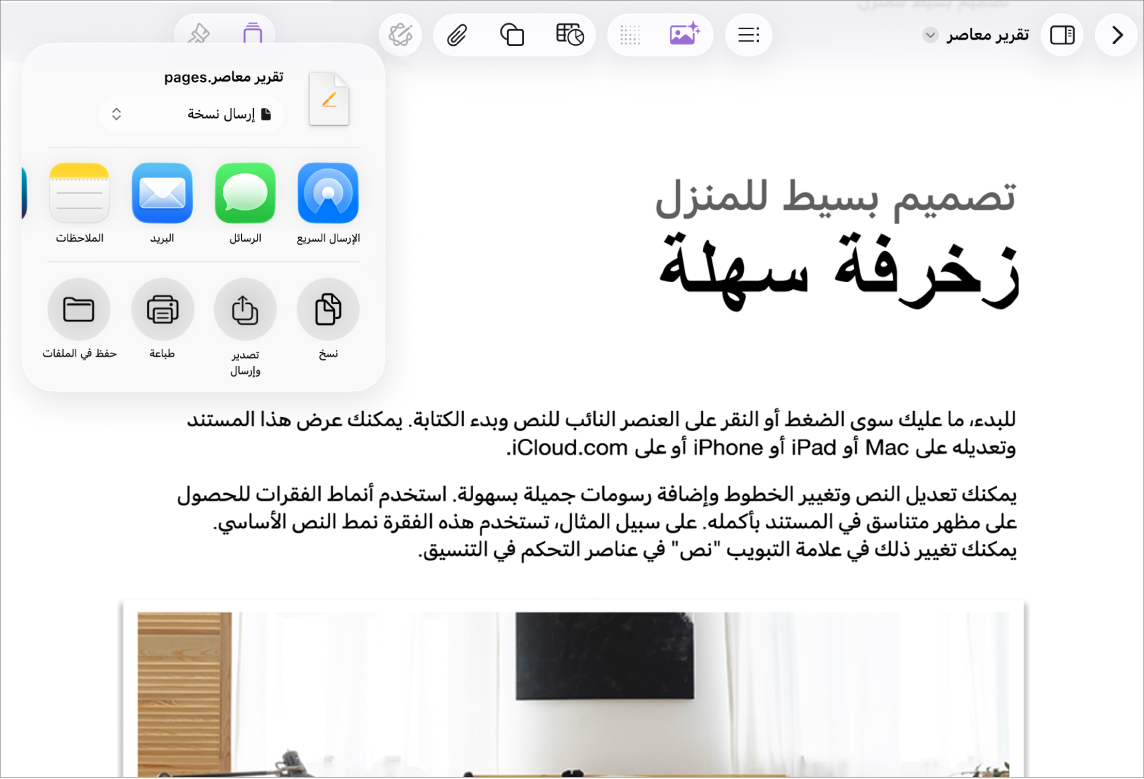This screenshot has width=1144, height=779.
Task: Open the list and outline options icon
Action: tap(749, 35)
